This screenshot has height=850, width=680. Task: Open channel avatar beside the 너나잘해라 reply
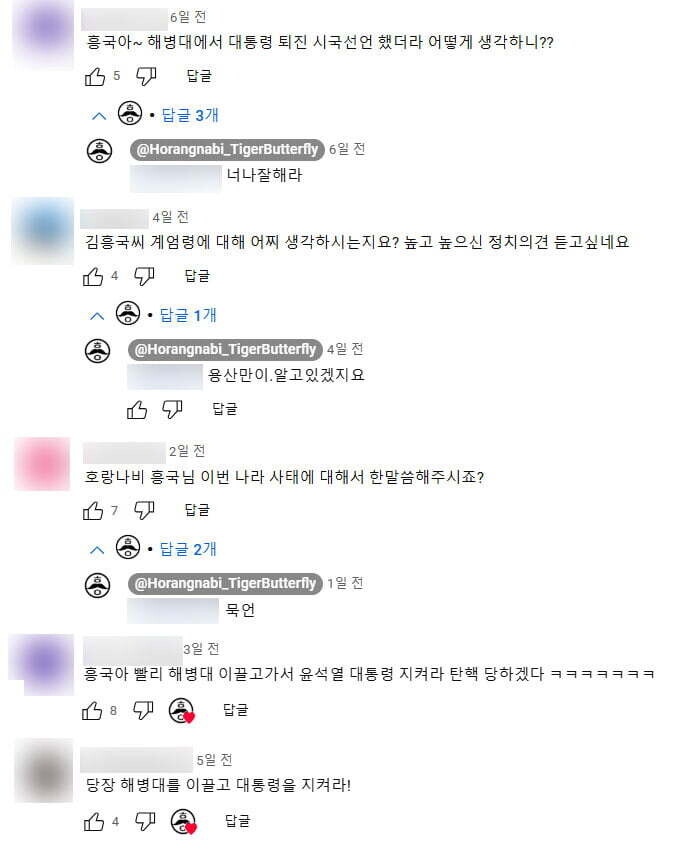tap(100, 151)
